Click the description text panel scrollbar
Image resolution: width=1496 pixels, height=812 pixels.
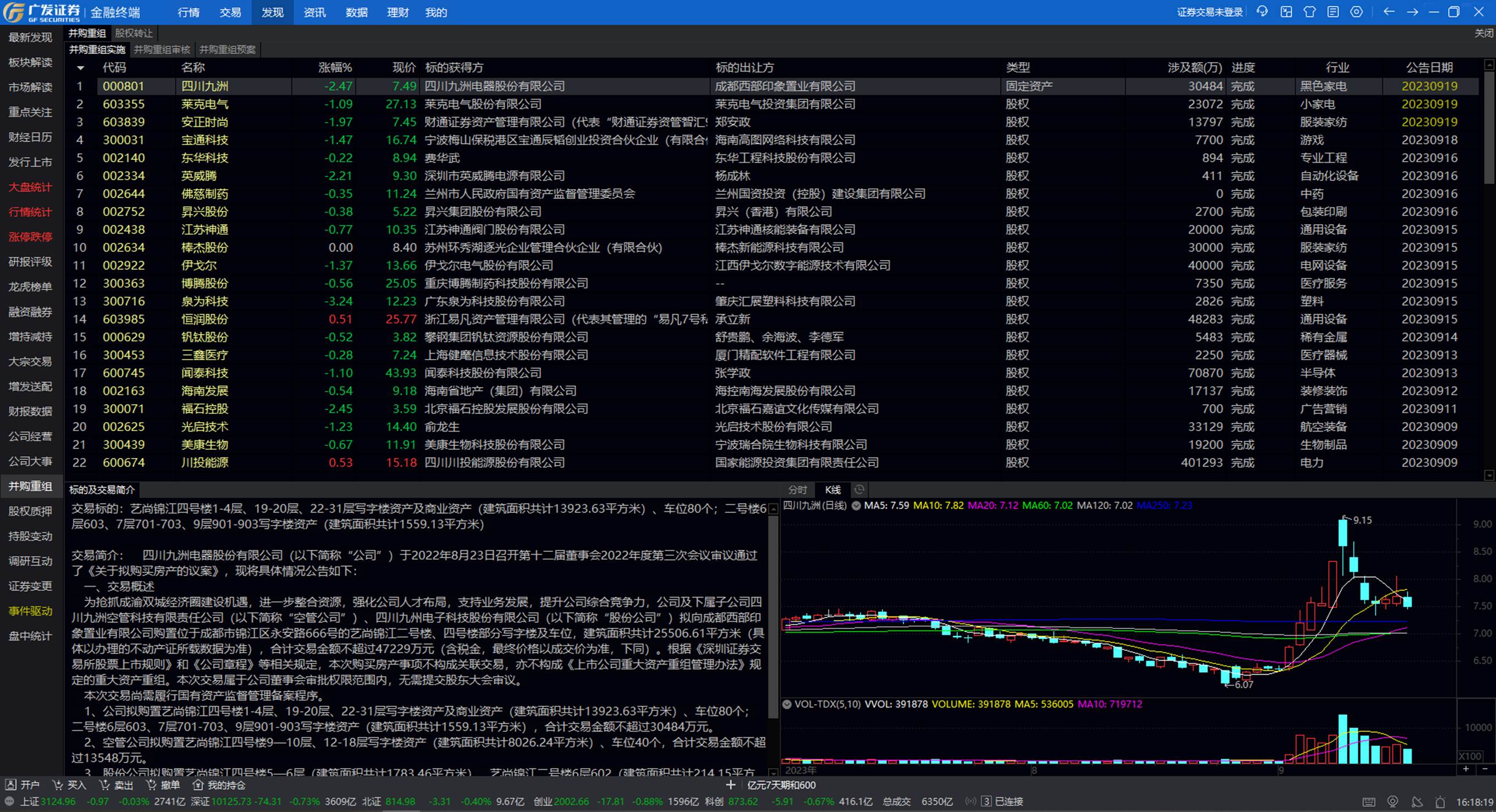[773, 618]
